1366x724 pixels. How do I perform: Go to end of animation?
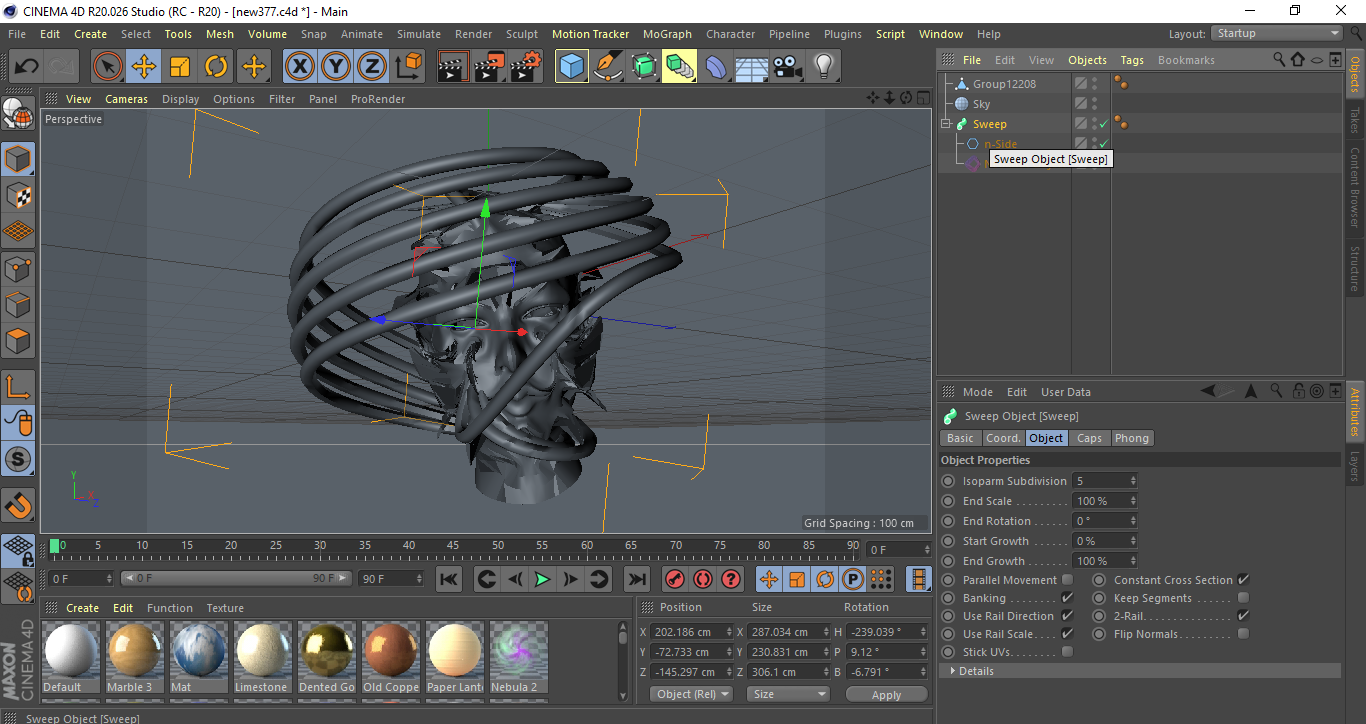(636, 579)
